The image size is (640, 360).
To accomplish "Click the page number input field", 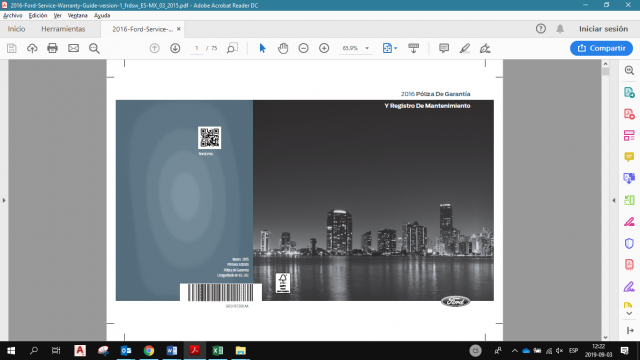I will pyautogui.click(x=197, y=48).
